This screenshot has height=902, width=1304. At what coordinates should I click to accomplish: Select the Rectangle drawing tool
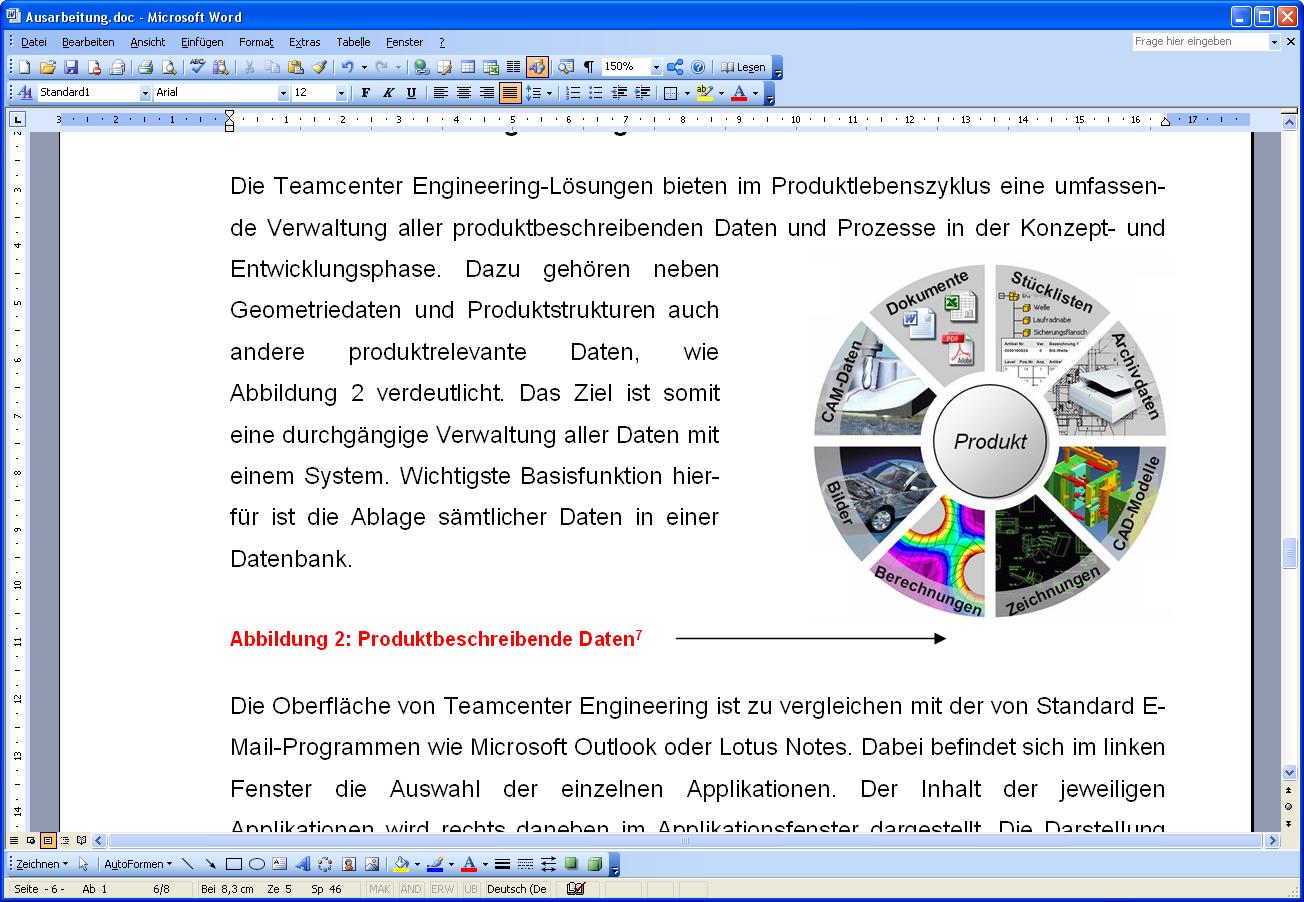(x=234, y=864)
